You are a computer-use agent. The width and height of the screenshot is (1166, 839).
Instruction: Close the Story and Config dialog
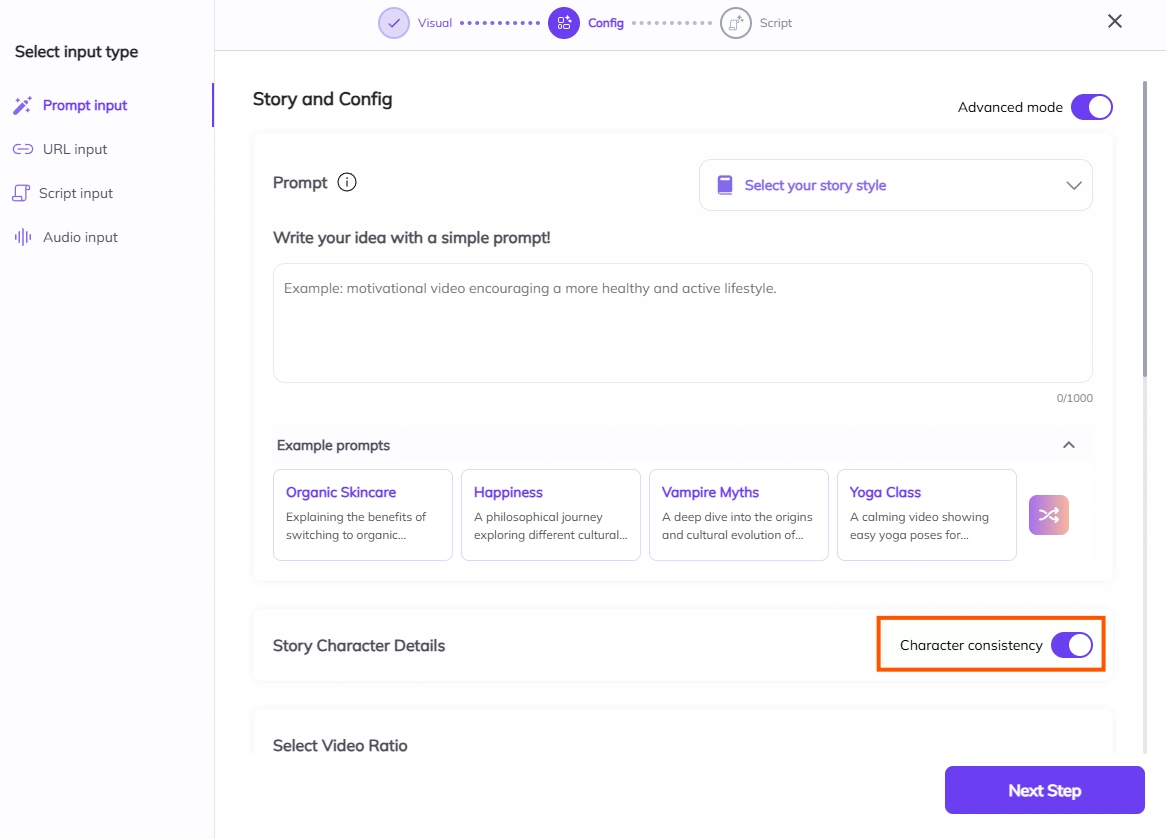[x=1115, y=21]
